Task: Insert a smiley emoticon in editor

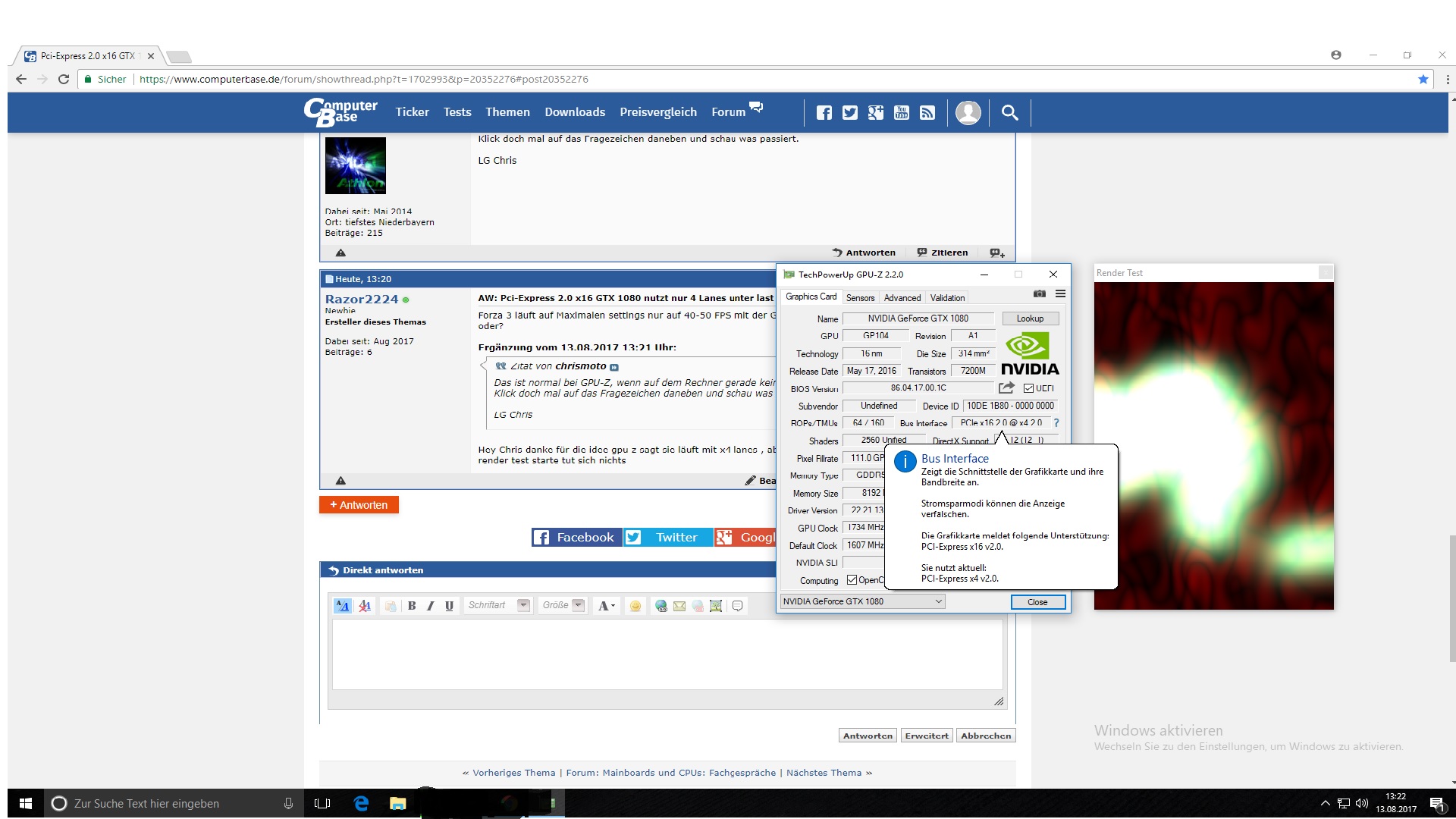Action: click(x=635, y=606)
